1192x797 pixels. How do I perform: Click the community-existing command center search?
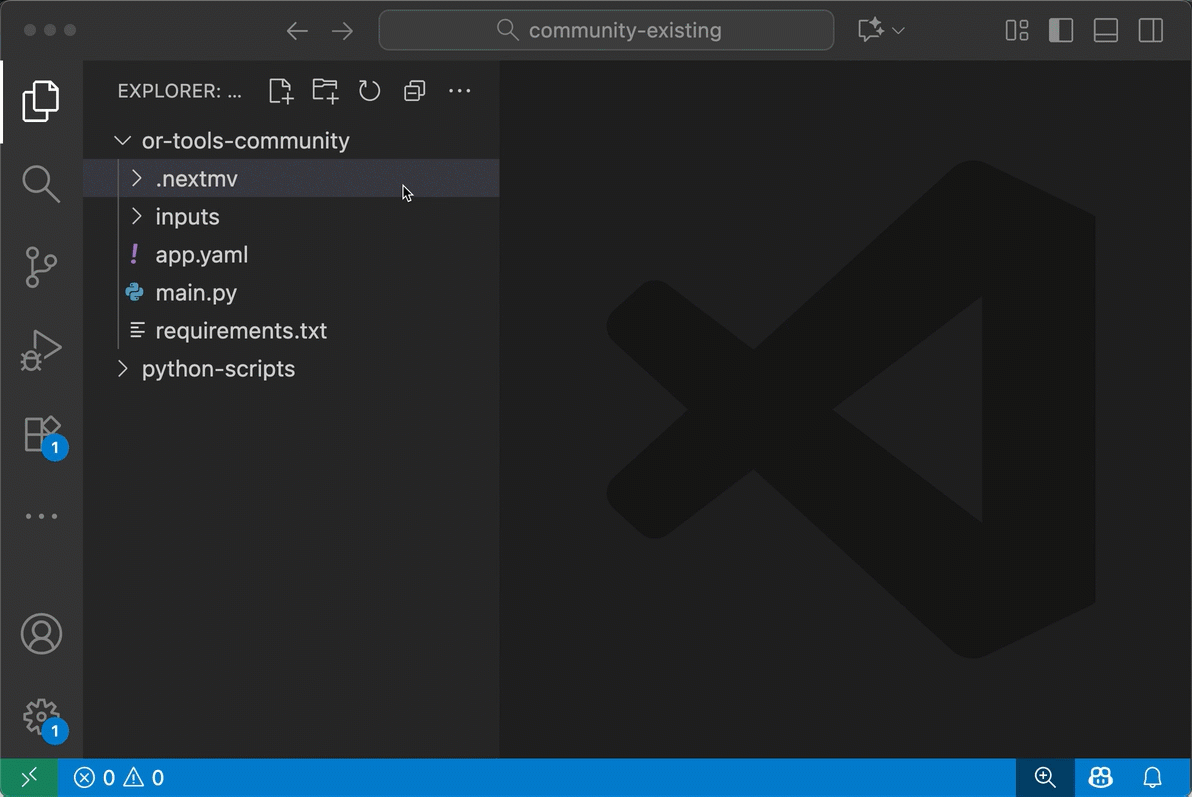606,30
